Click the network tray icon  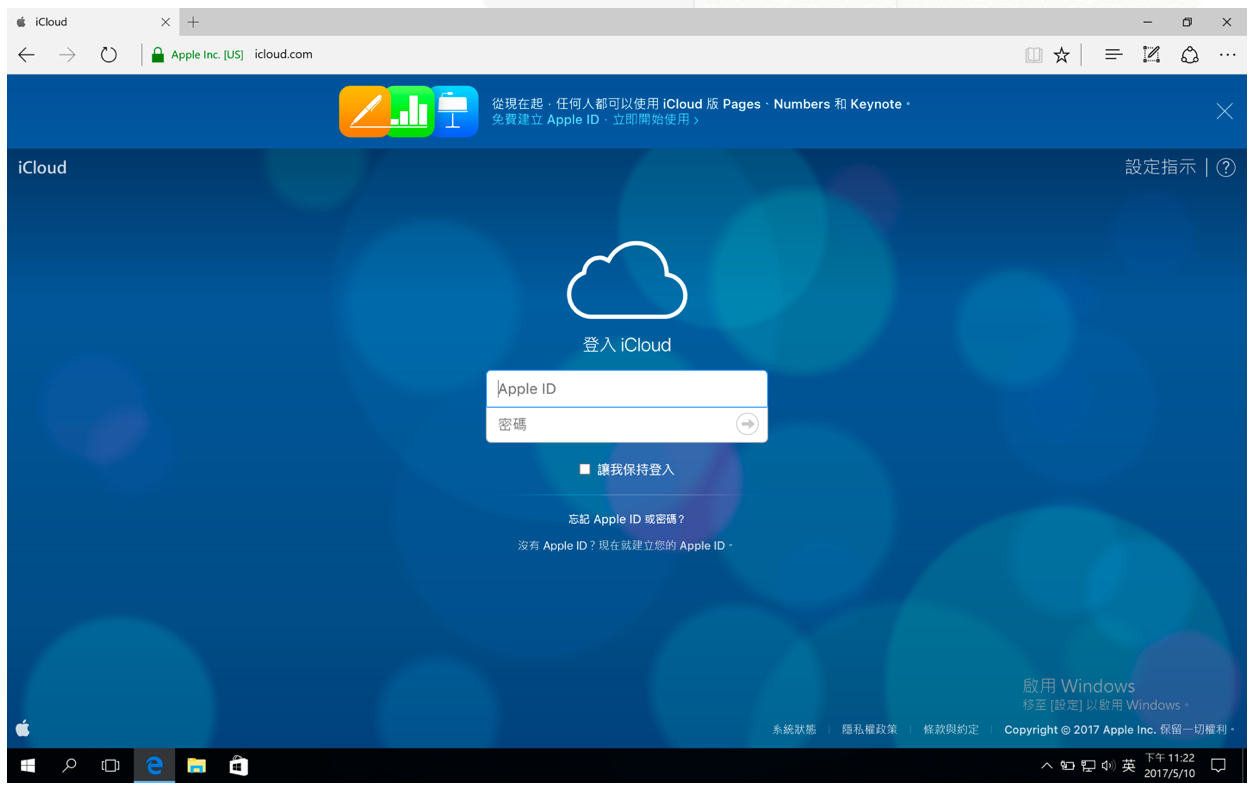pos(1088,766)
